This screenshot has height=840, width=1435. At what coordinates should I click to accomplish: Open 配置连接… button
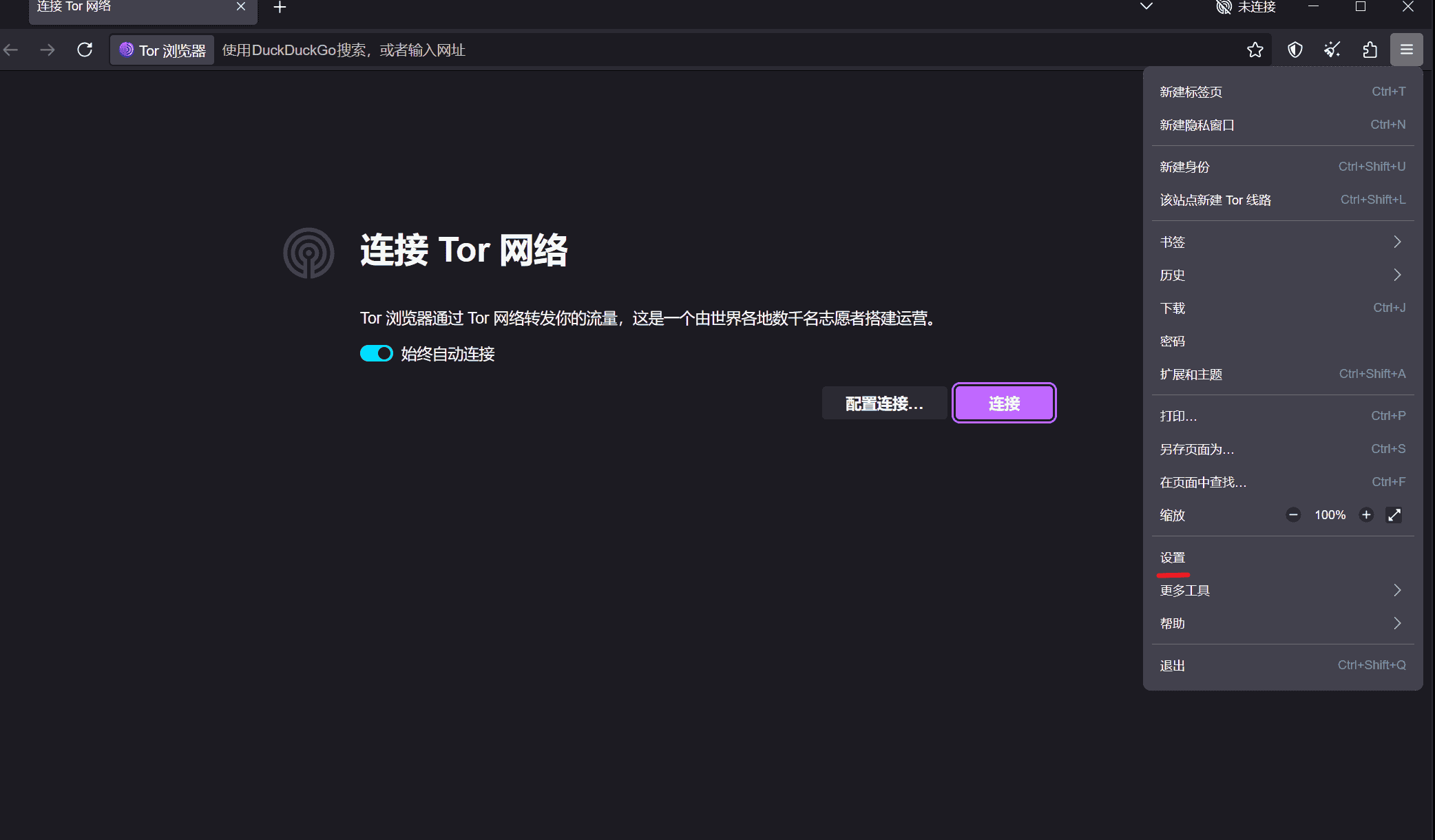coord(884,403)
